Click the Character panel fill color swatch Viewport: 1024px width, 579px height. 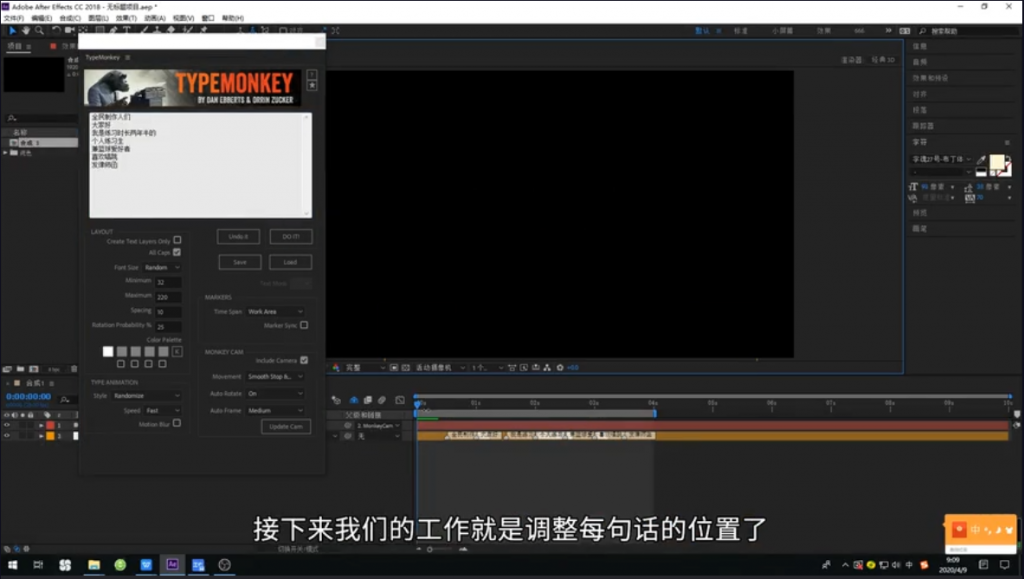click(997, 162)
